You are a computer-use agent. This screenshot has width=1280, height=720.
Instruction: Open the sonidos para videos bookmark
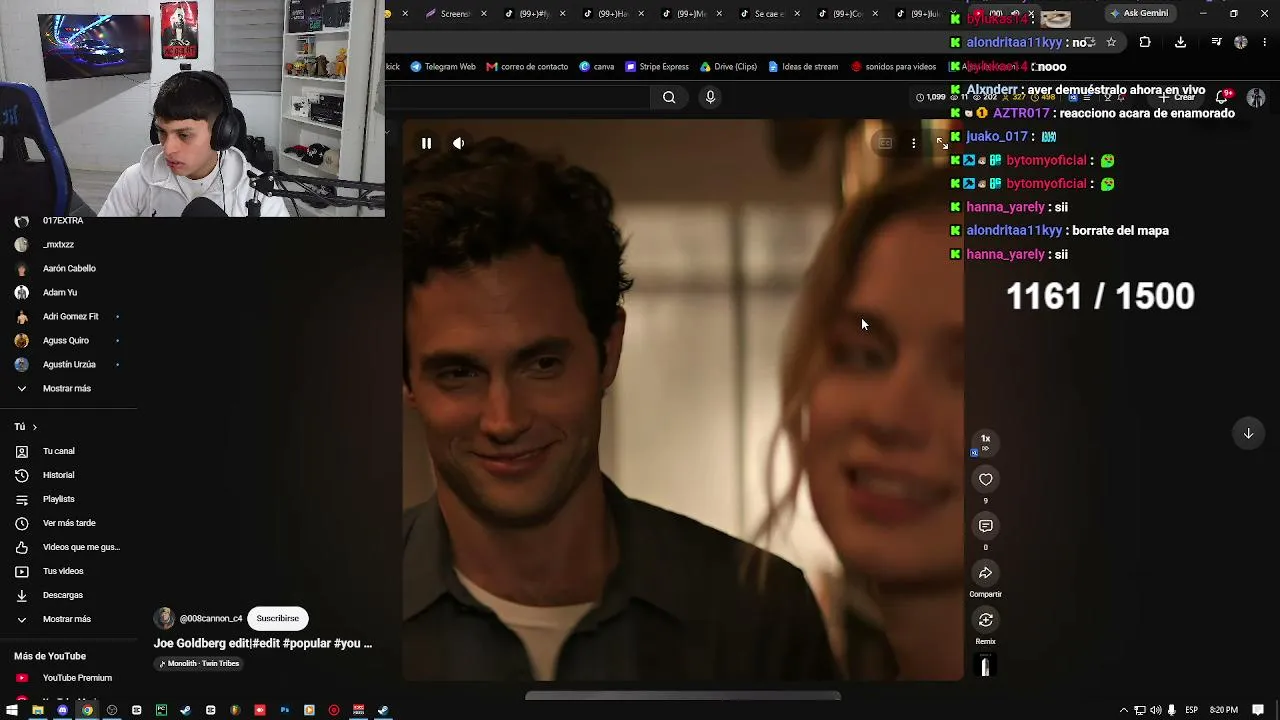tap(894, 67)
